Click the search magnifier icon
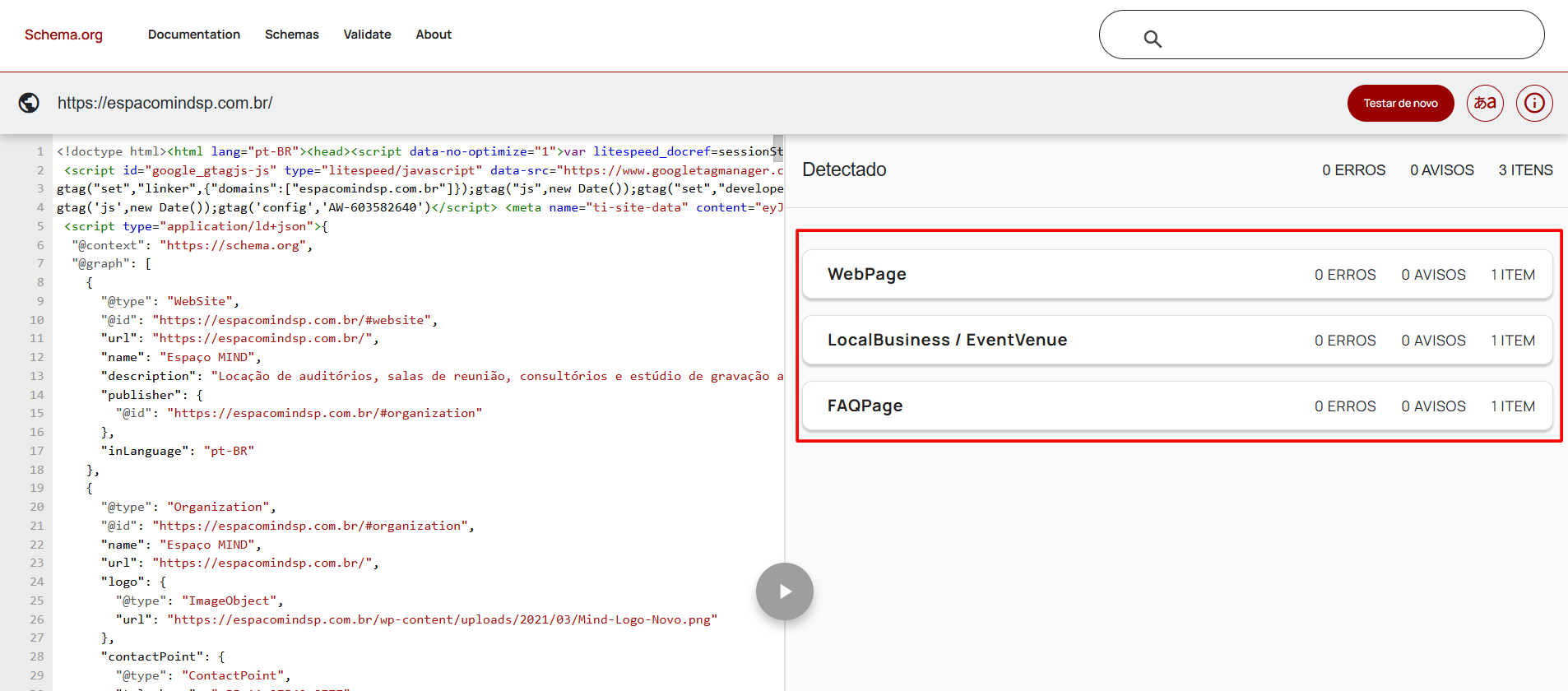The width and height of the screenshot is (1568, 691). coord(1153,39)
